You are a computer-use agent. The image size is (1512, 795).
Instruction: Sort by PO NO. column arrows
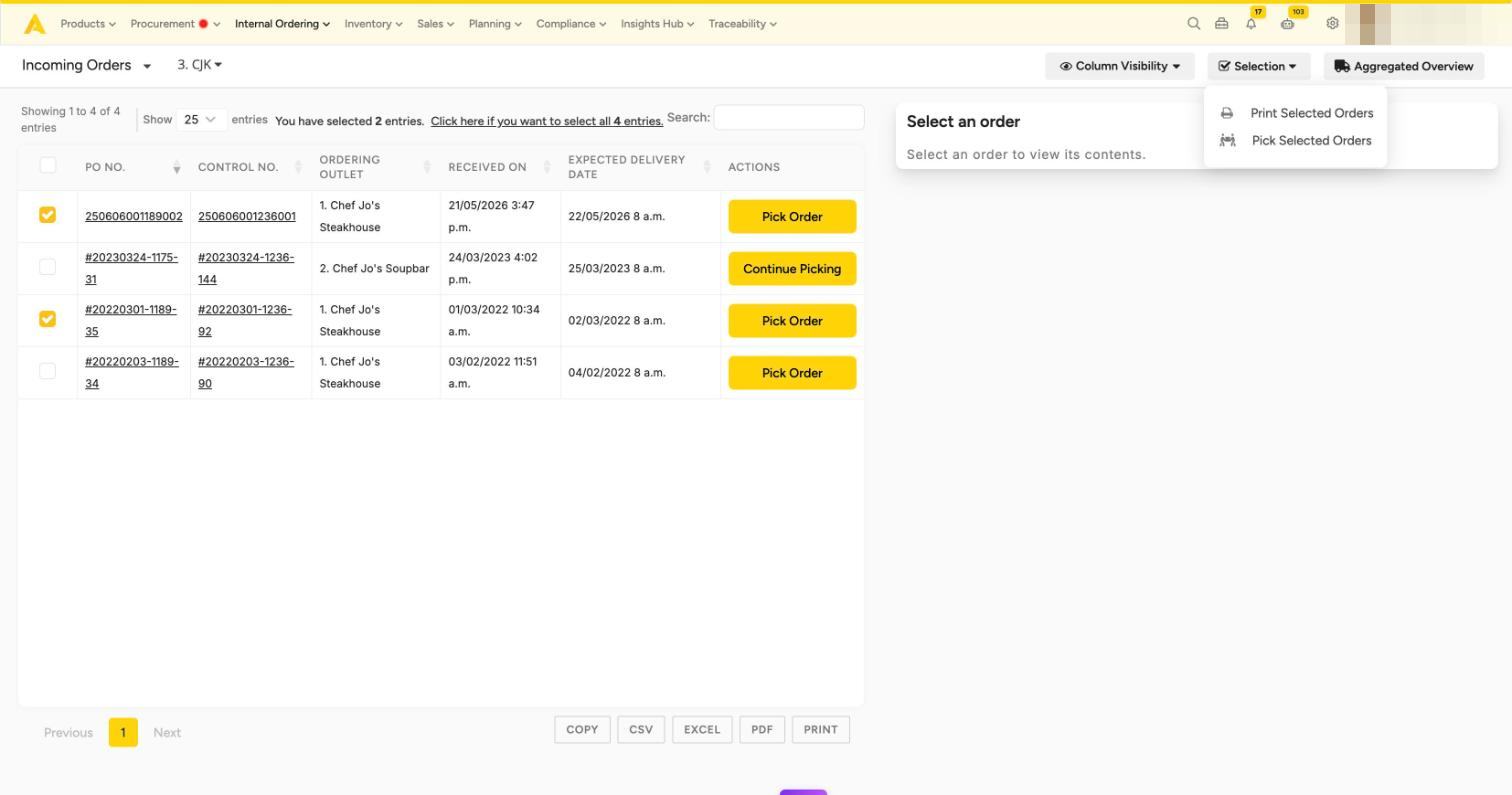click(177, 167)
